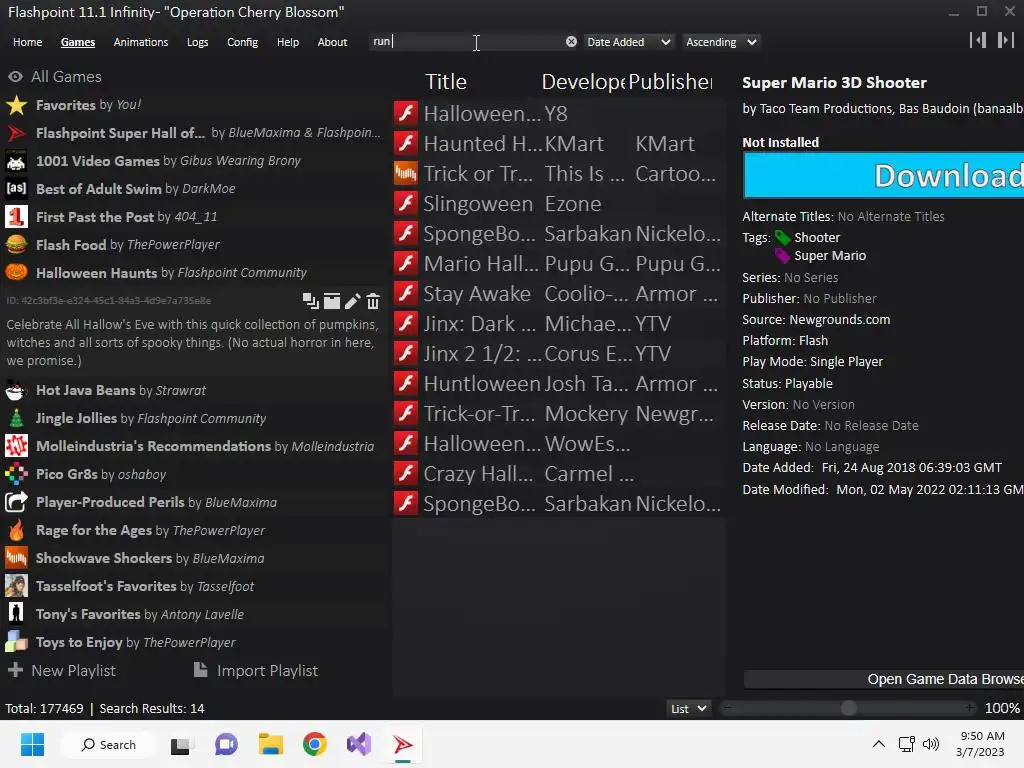This screenshot has height=768, width=1024.
Task: Sort by the Title column header
Action: 446,82
